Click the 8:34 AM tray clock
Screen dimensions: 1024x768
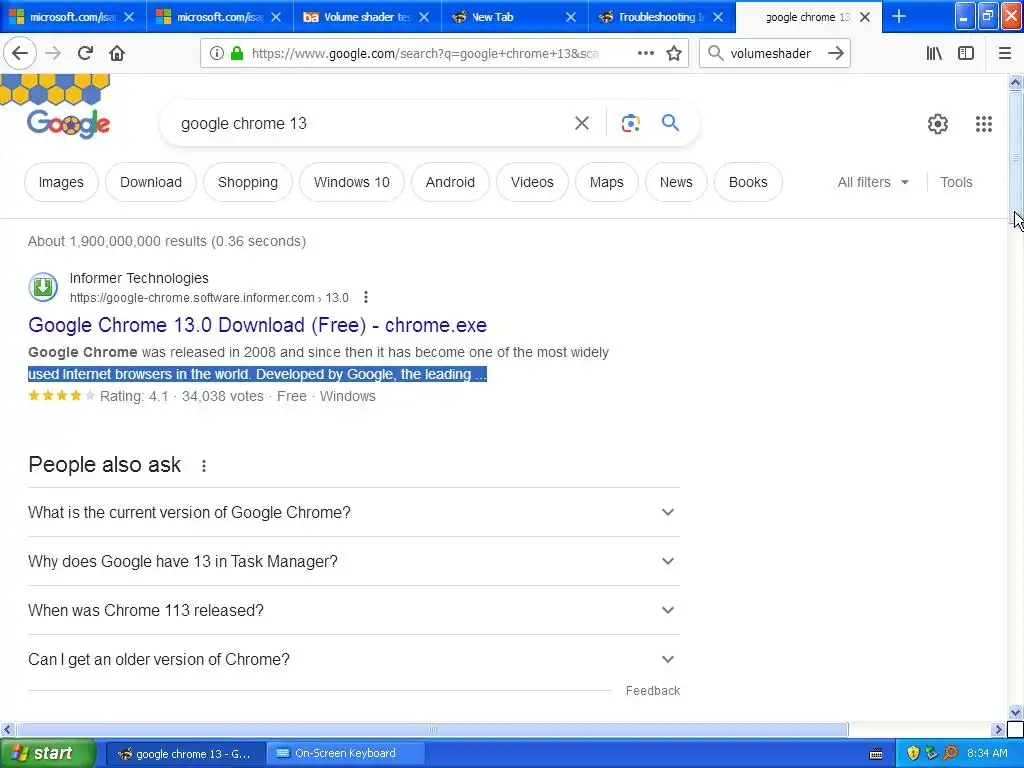(x=987, y=753)
